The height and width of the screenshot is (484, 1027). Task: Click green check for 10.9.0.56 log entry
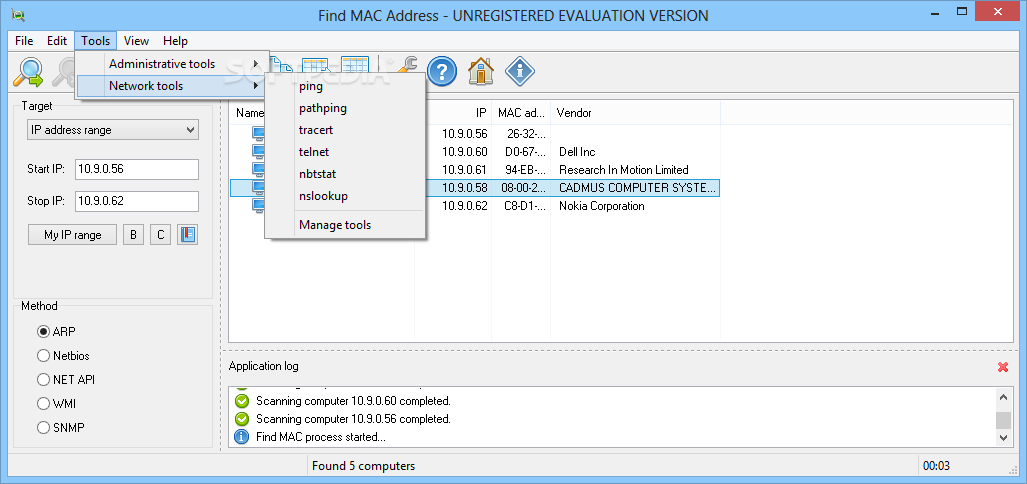[242, 419]
